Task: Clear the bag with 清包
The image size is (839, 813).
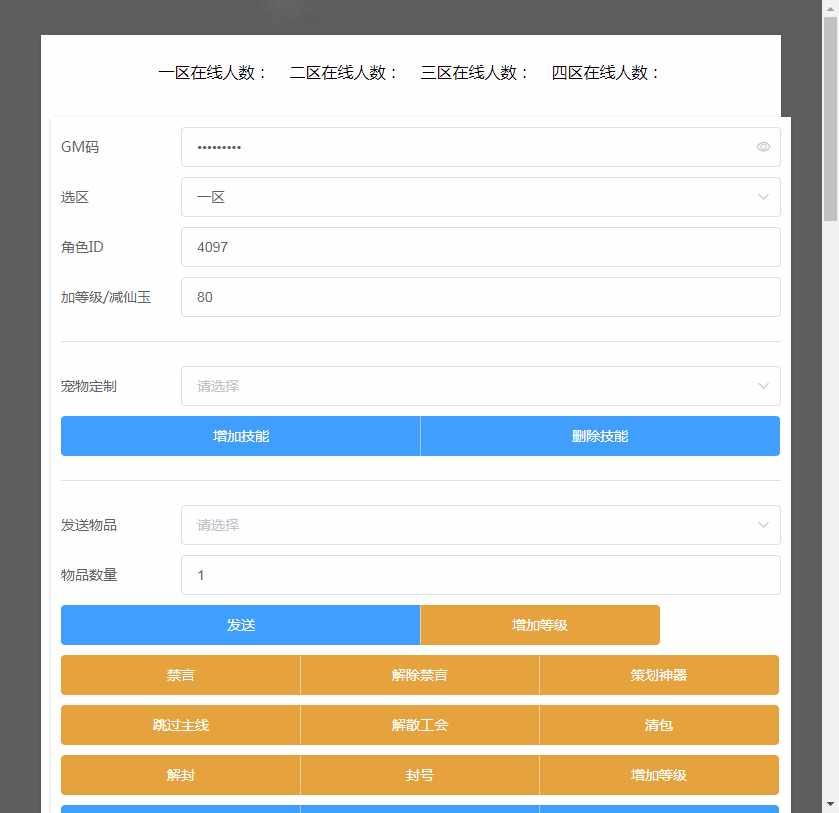Action: coord(659,725)
